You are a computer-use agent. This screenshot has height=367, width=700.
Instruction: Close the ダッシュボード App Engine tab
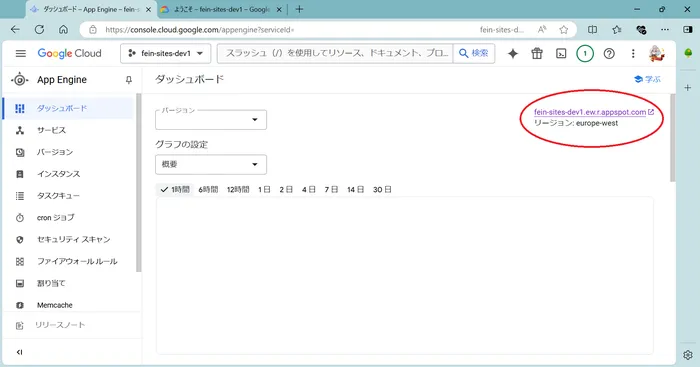148,9
